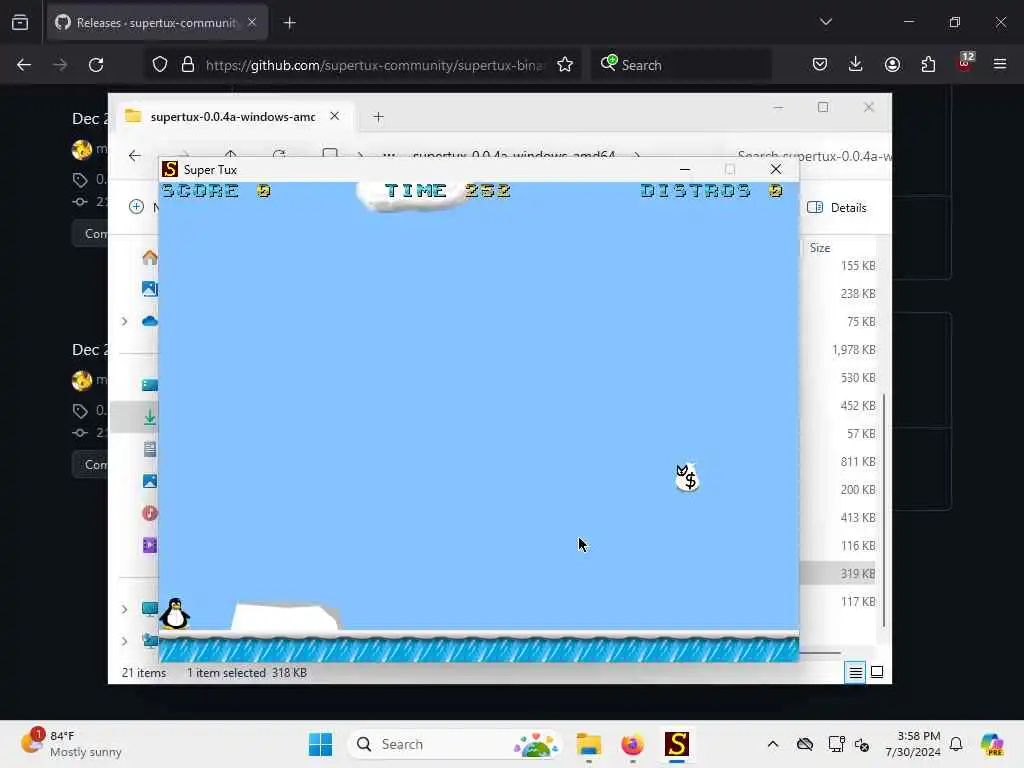Expand the This PC tree node
This screenshot has height=768, width=1024.
click(x=125, y=609)
